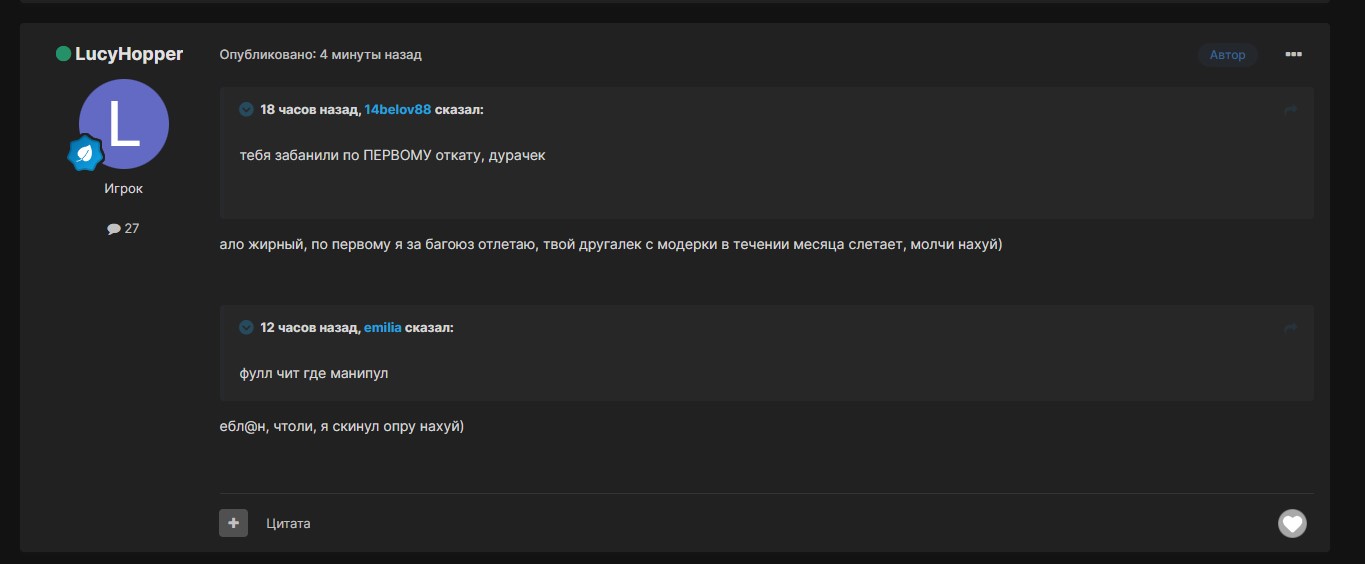1365x564 pixels.
Task: Click the green online status dot
Action: [63, 54]
